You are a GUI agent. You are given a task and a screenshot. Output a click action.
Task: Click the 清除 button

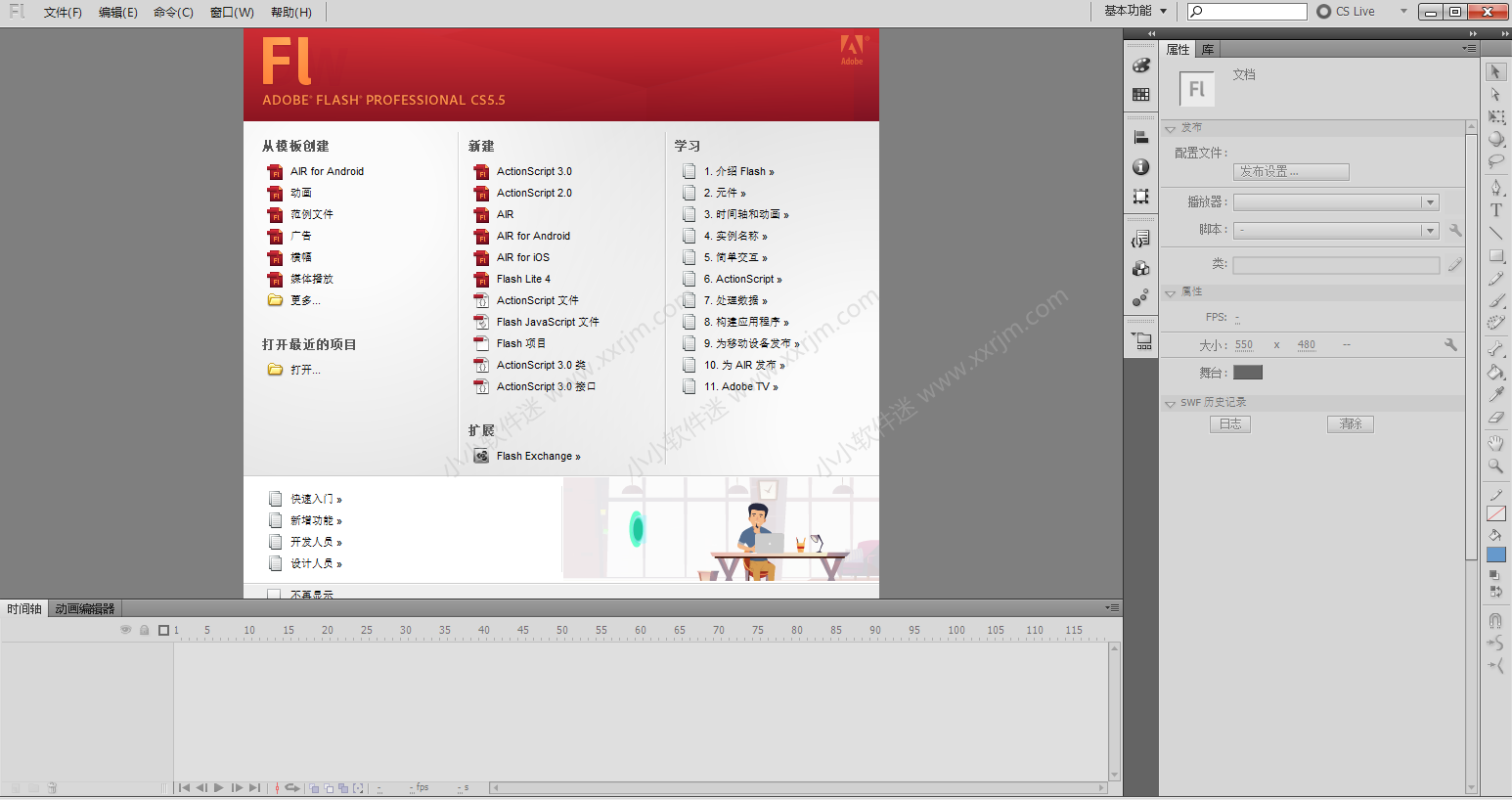point(1351,424)
